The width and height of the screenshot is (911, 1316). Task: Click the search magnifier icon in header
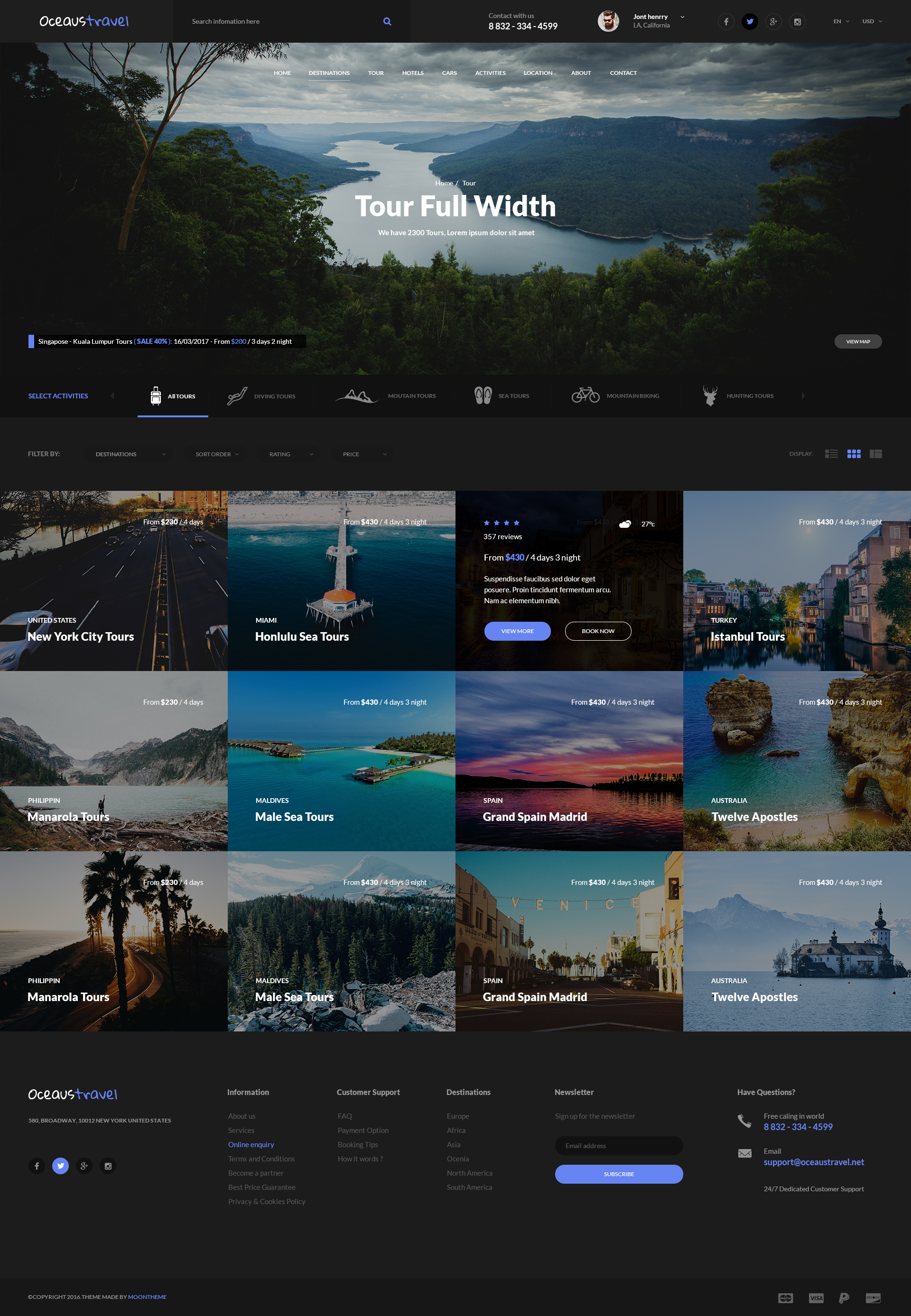click(387, 22)
